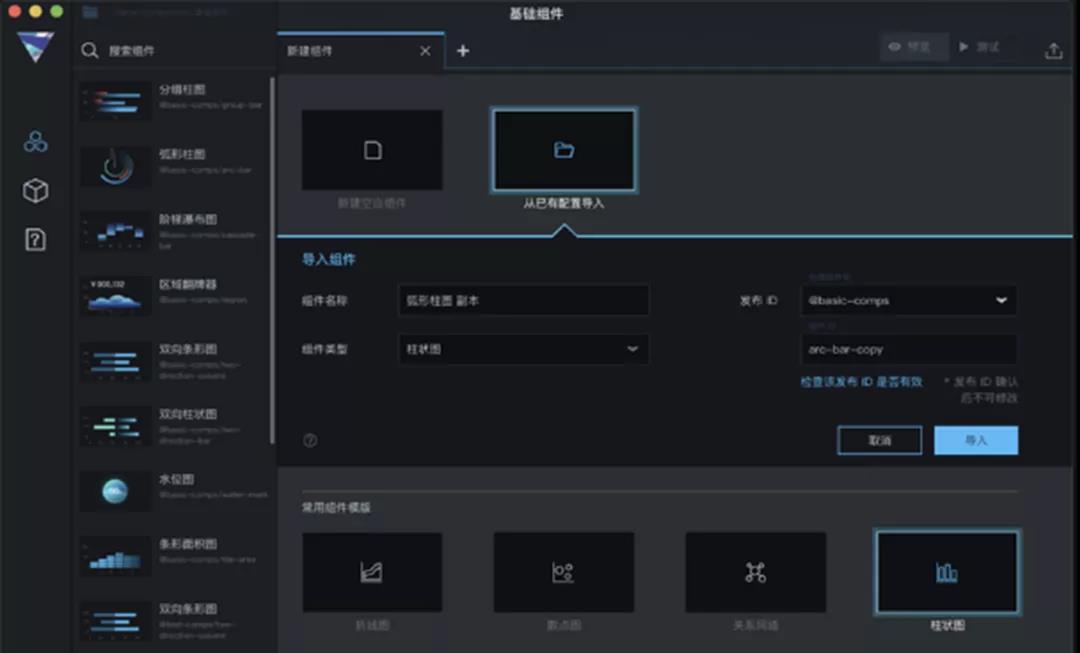Select the 关系网络 template tile
1080x653 pixels.
click(x=755, y=572)
